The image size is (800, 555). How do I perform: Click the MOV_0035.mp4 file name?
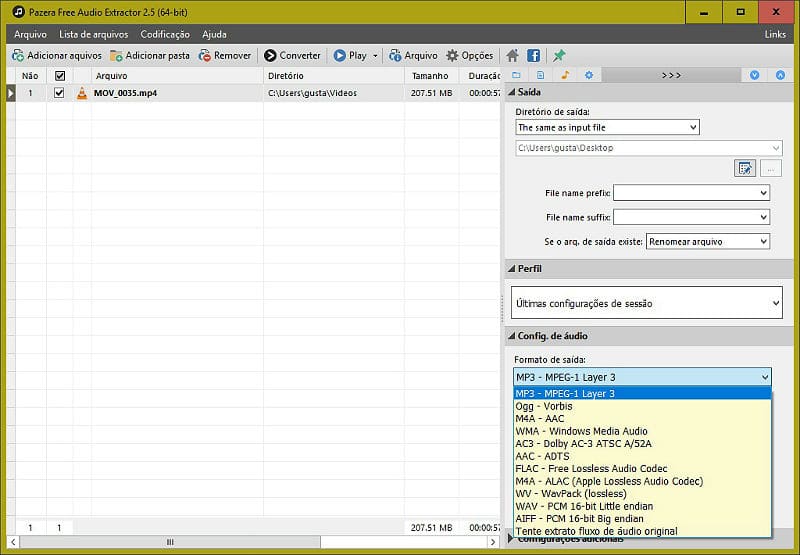126,93
